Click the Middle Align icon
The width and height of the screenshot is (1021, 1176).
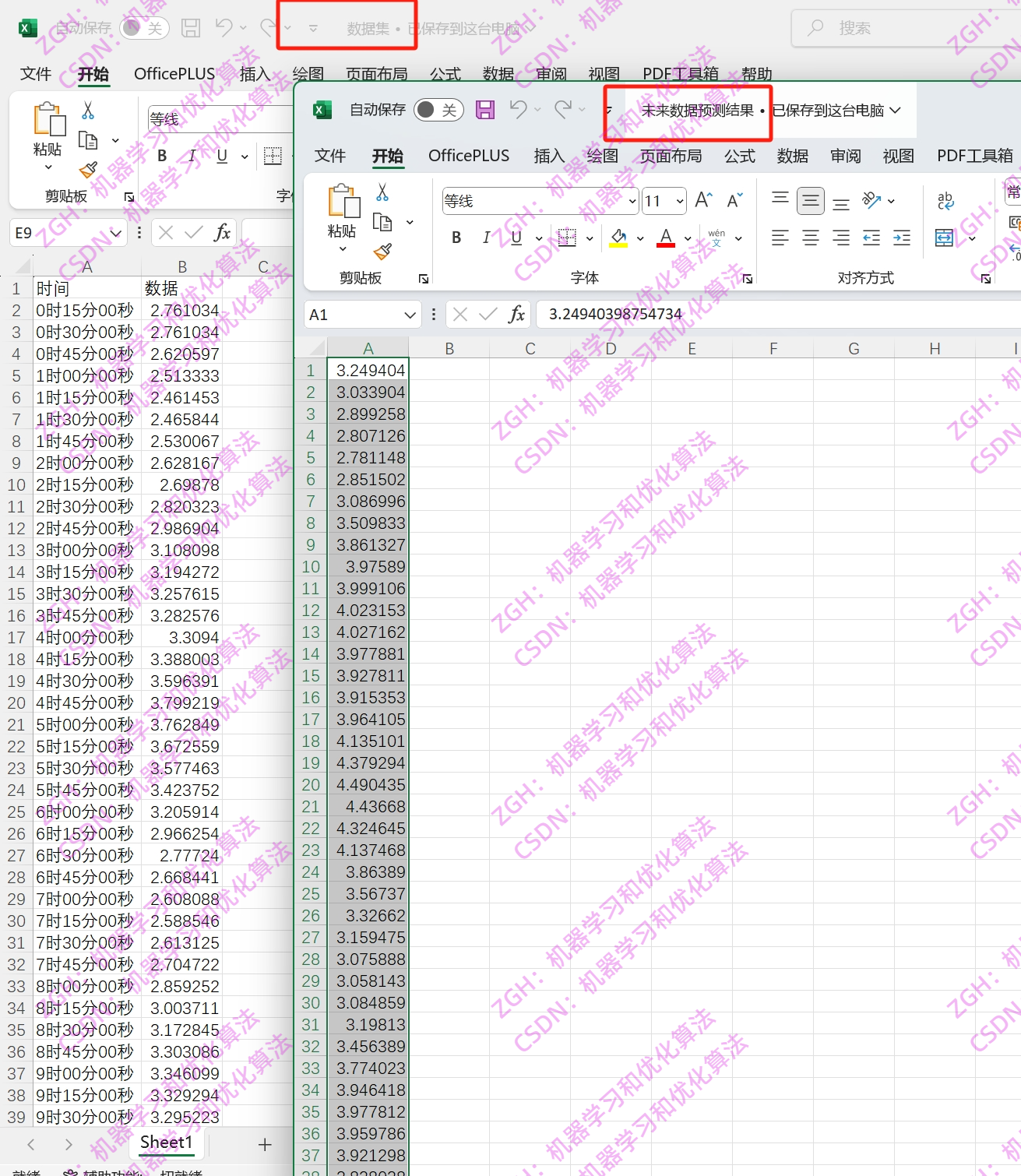coord(811,201)
